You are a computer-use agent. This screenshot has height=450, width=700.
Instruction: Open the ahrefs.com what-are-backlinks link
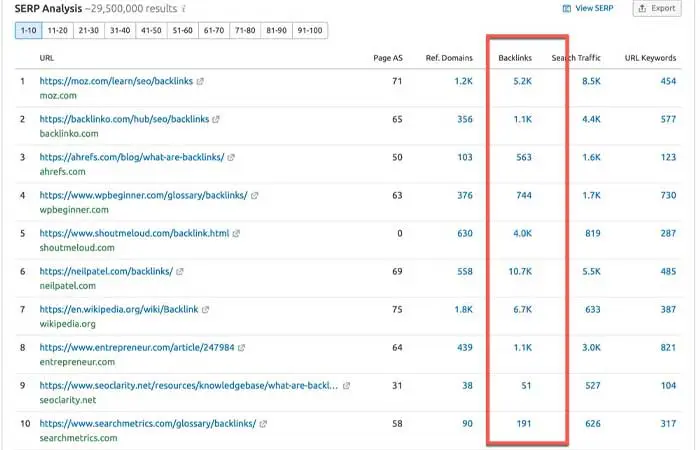pyautogui.click(x=132, y=157)
